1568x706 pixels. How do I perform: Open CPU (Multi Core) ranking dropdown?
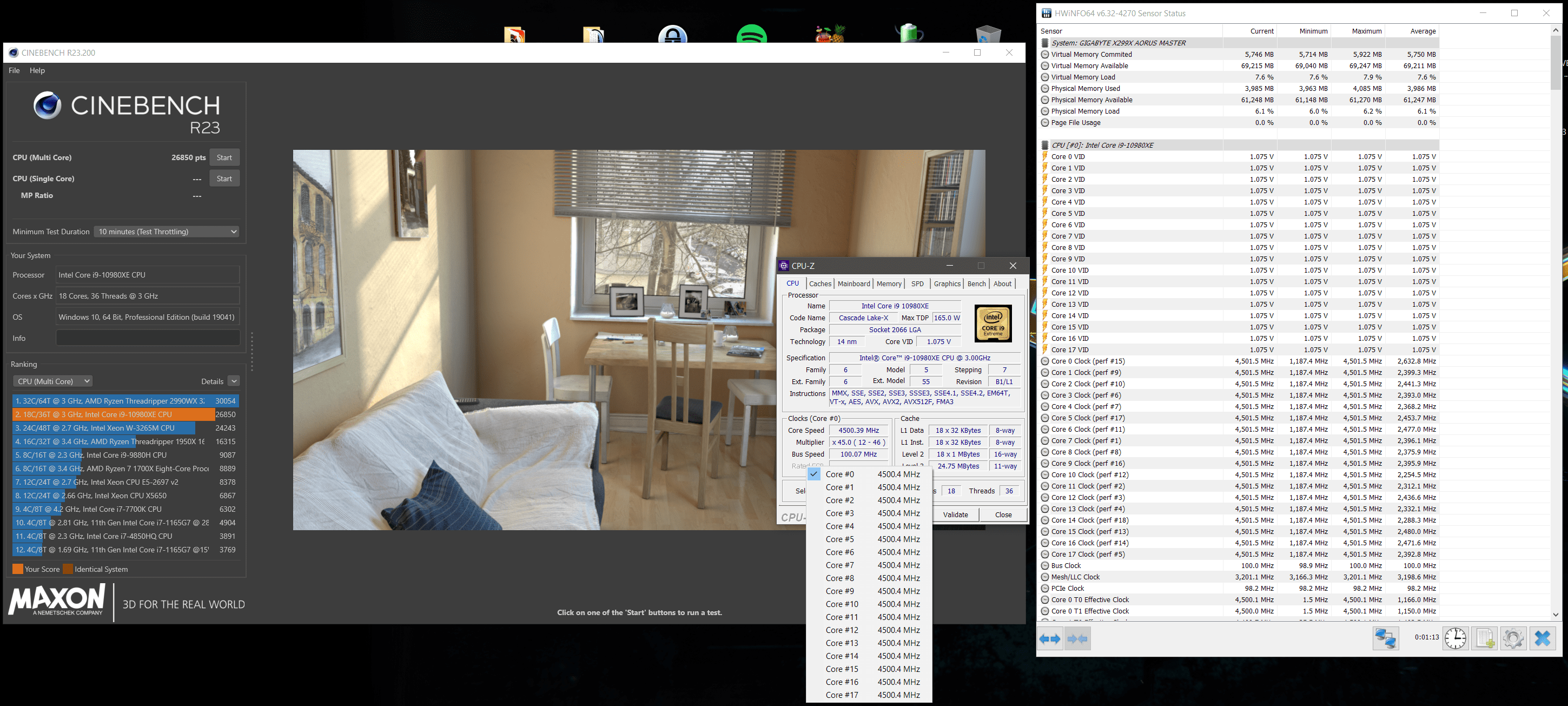pyautogui.click(x=52, y=381)
